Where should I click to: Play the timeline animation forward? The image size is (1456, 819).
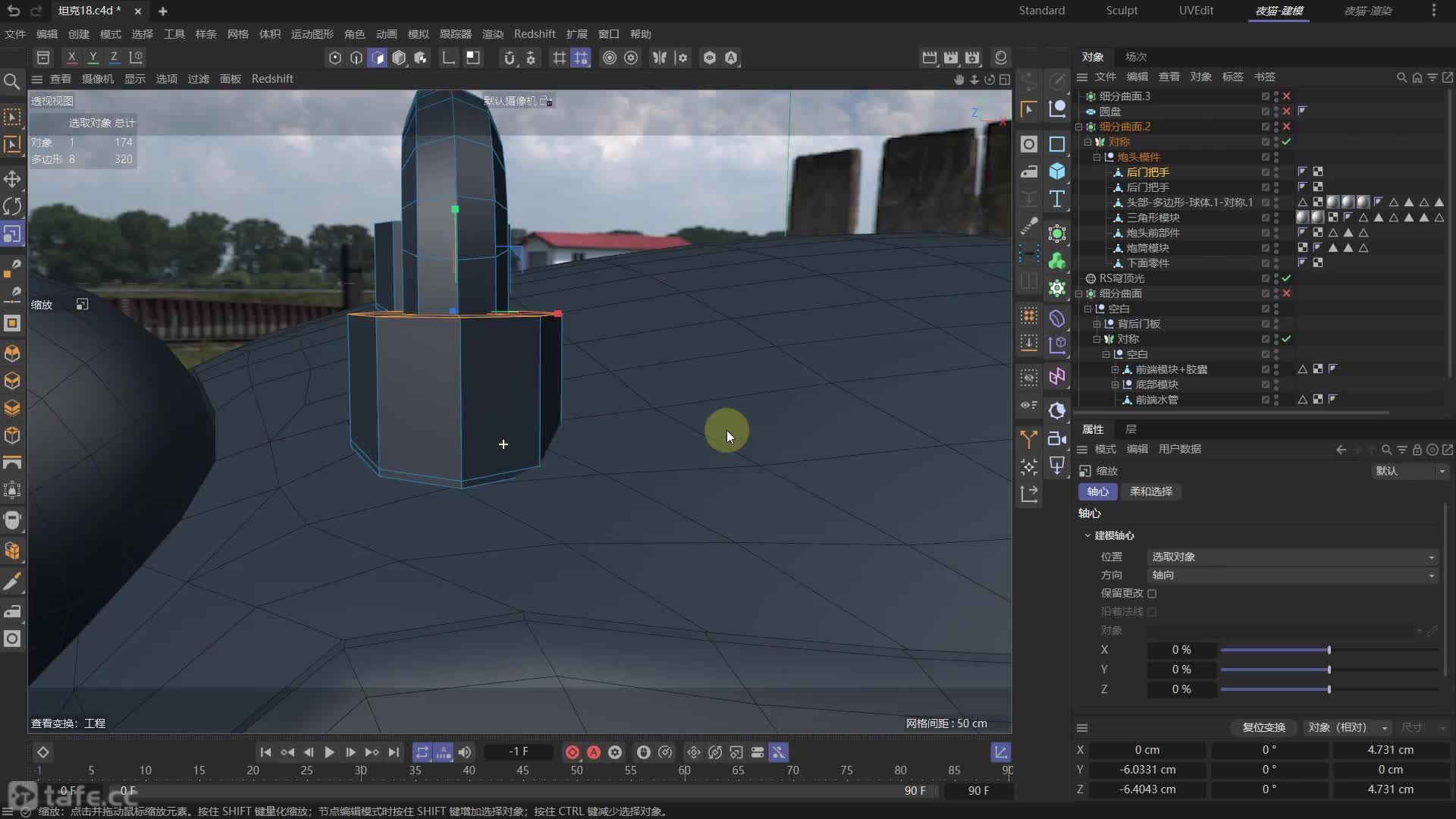click(x=329, y=752)
